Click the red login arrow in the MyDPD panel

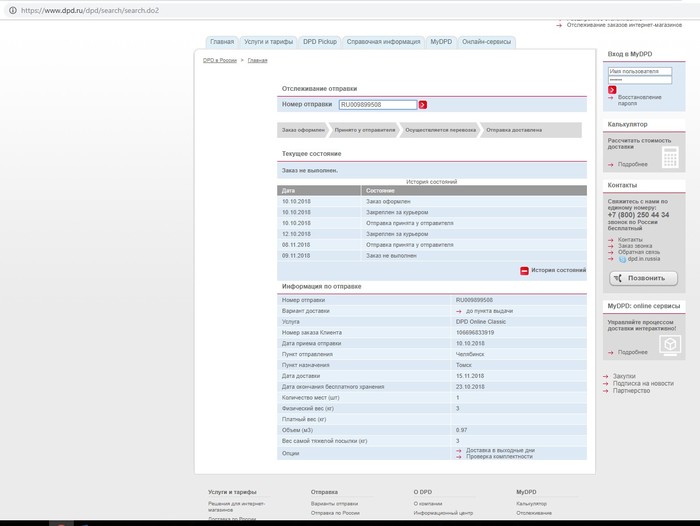[x=612, y=90]
